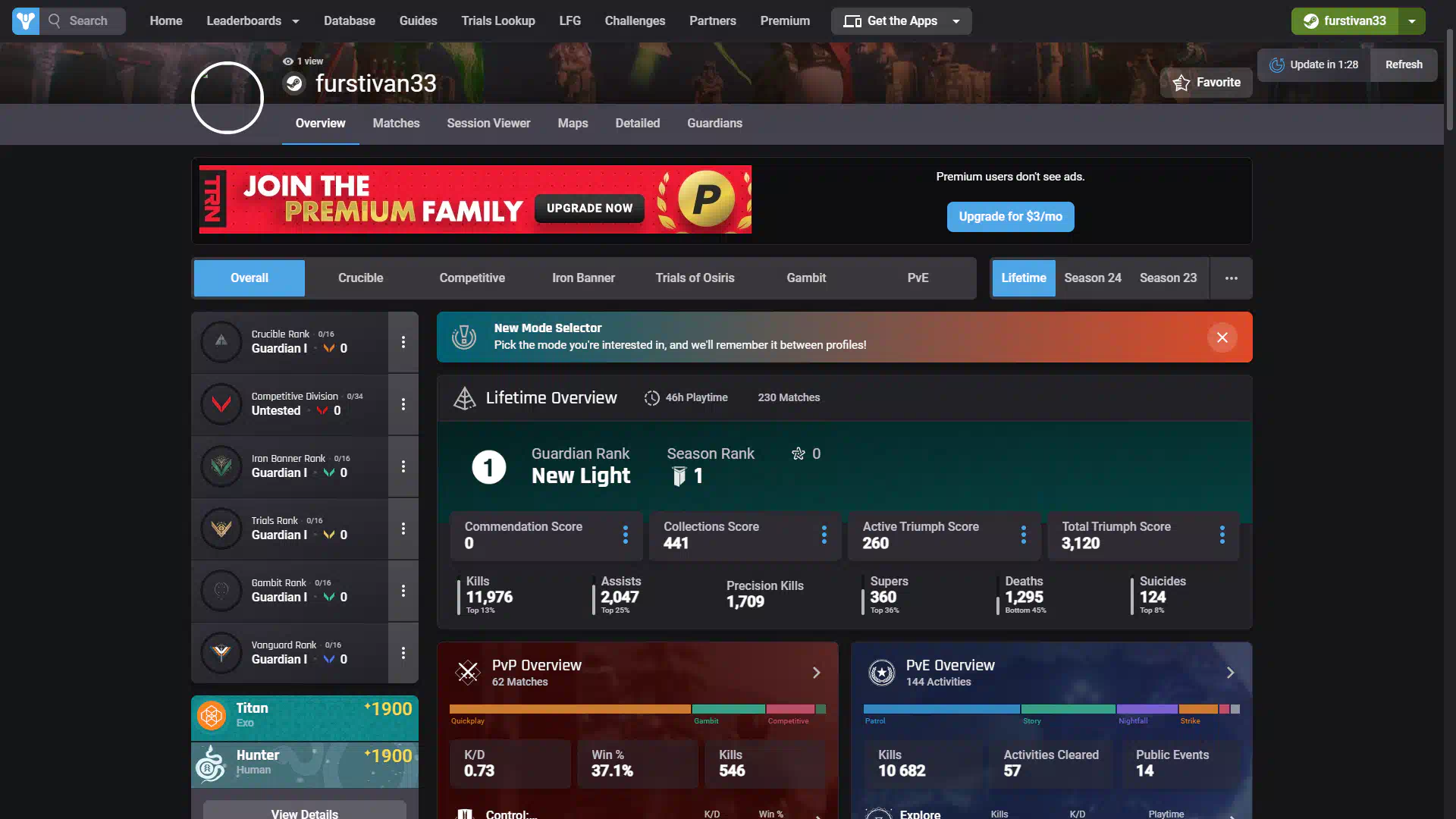Image resolution: width=1456 pixels, height=819 pixels.
Task: Expand the PvP Overview chevron
Action: pyautogui.click(x=817, y=673)
